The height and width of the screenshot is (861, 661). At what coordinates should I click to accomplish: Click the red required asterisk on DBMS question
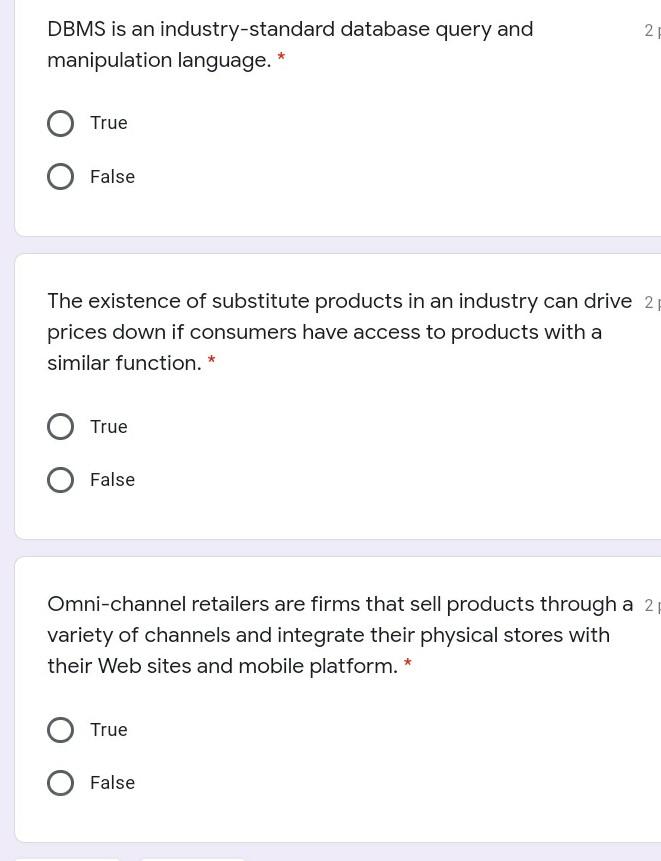[x=281, y=58]
